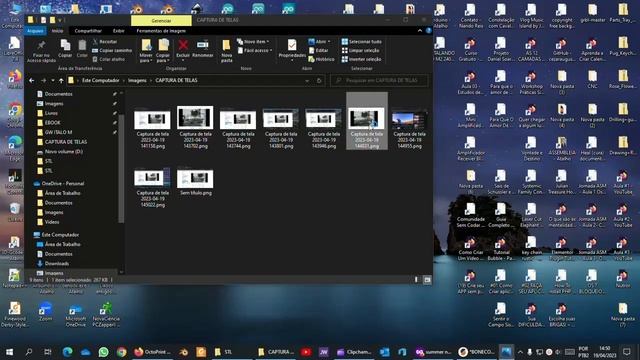Rename file with Renomear icon
This screenshot has height=360, width=640.
coord(203,49)
